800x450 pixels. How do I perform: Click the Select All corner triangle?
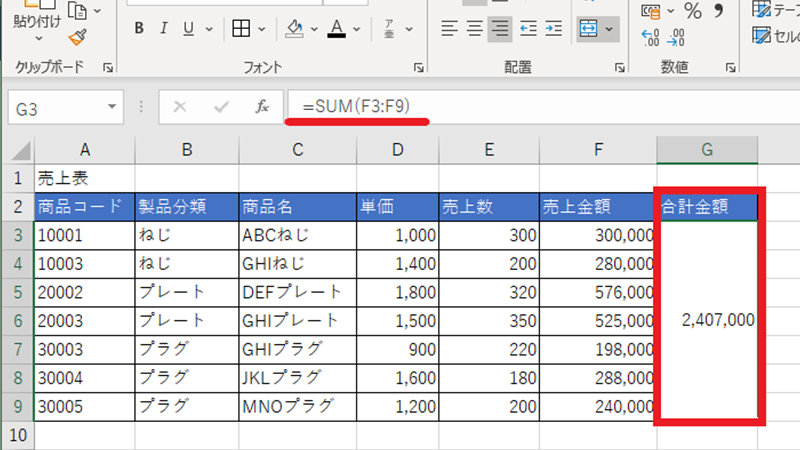pos(20,151)
